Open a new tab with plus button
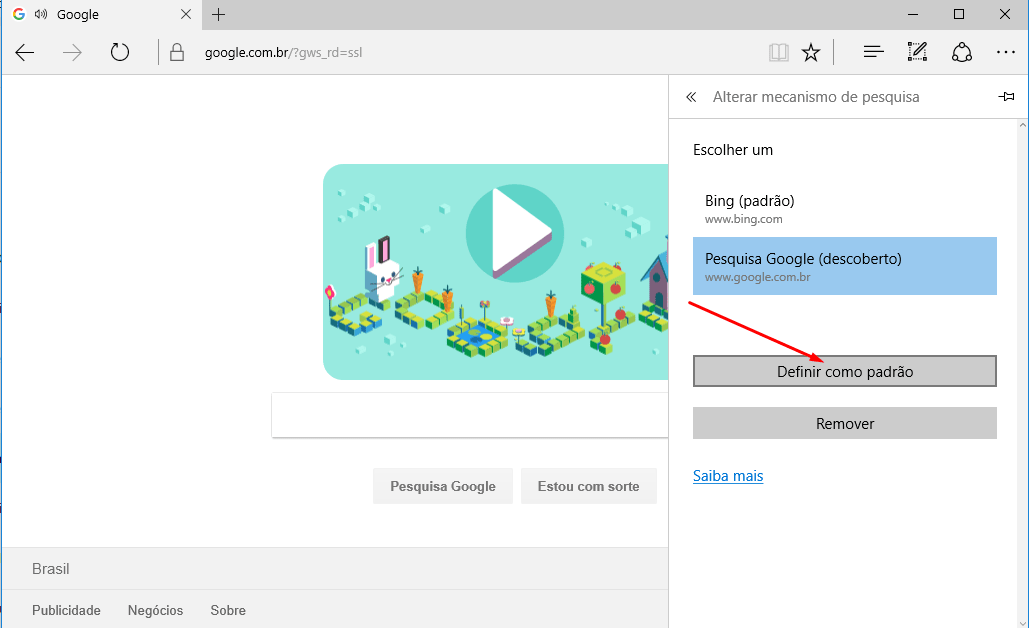The height and width of the screenshot is (628, 1029). coord(219,14)
